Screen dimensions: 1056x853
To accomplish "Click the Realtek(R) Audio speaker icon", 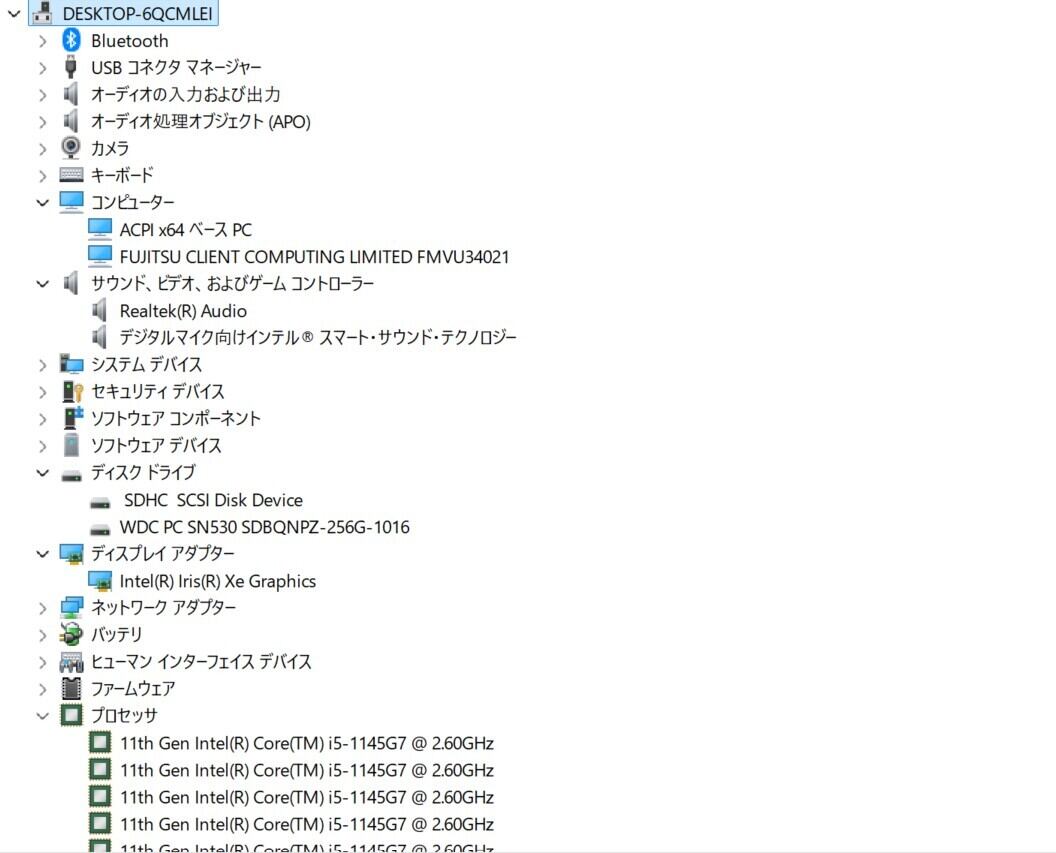I will [100, 310].
